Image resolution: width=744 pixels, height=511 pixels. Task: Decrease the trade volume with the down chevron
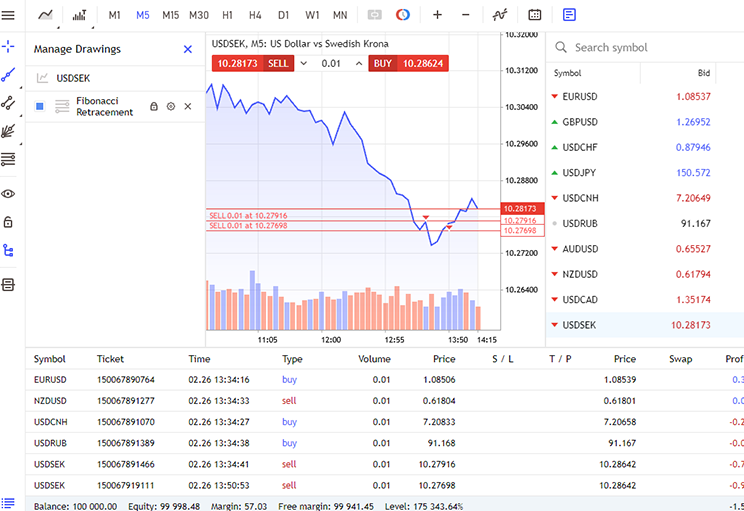304,63
